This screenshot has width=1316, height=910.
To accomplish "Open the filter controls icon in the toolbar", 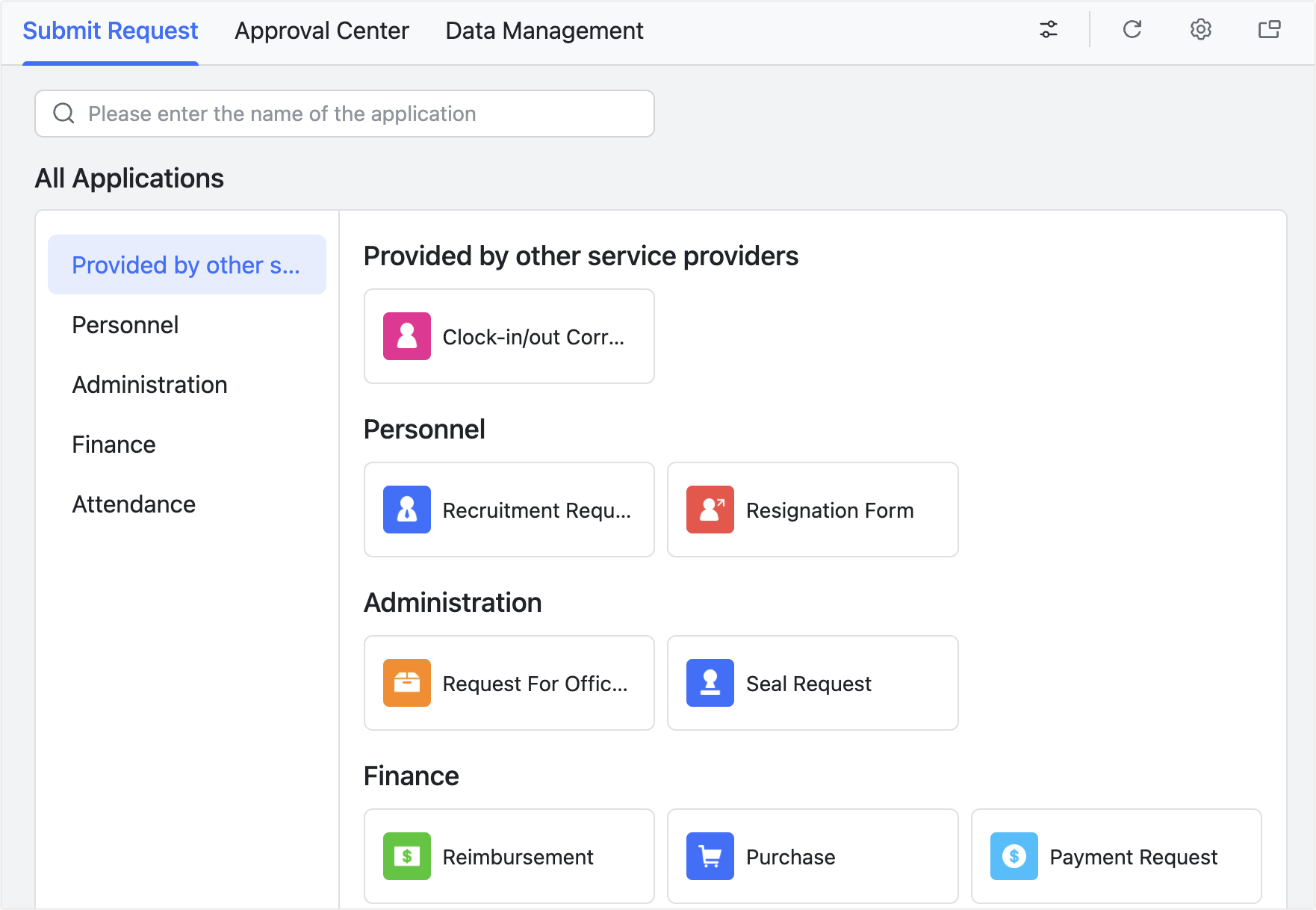I will click(1049, 30).
